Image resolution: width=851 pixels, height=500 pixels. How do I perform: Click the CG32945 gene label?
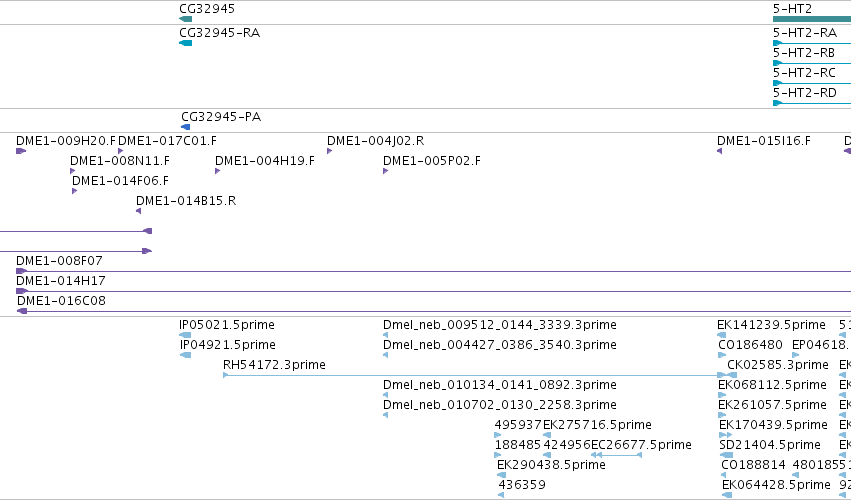click(207, 9)
